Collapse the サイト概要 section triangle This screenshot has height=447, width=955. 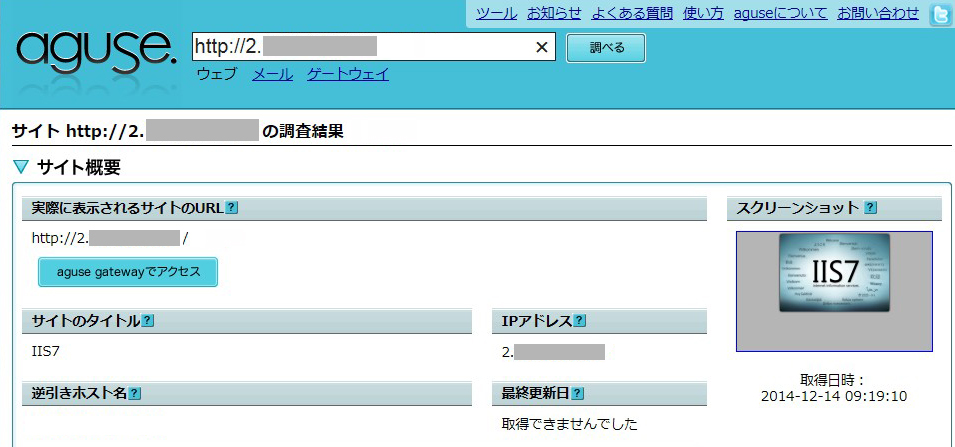click(x=21, y=167)
